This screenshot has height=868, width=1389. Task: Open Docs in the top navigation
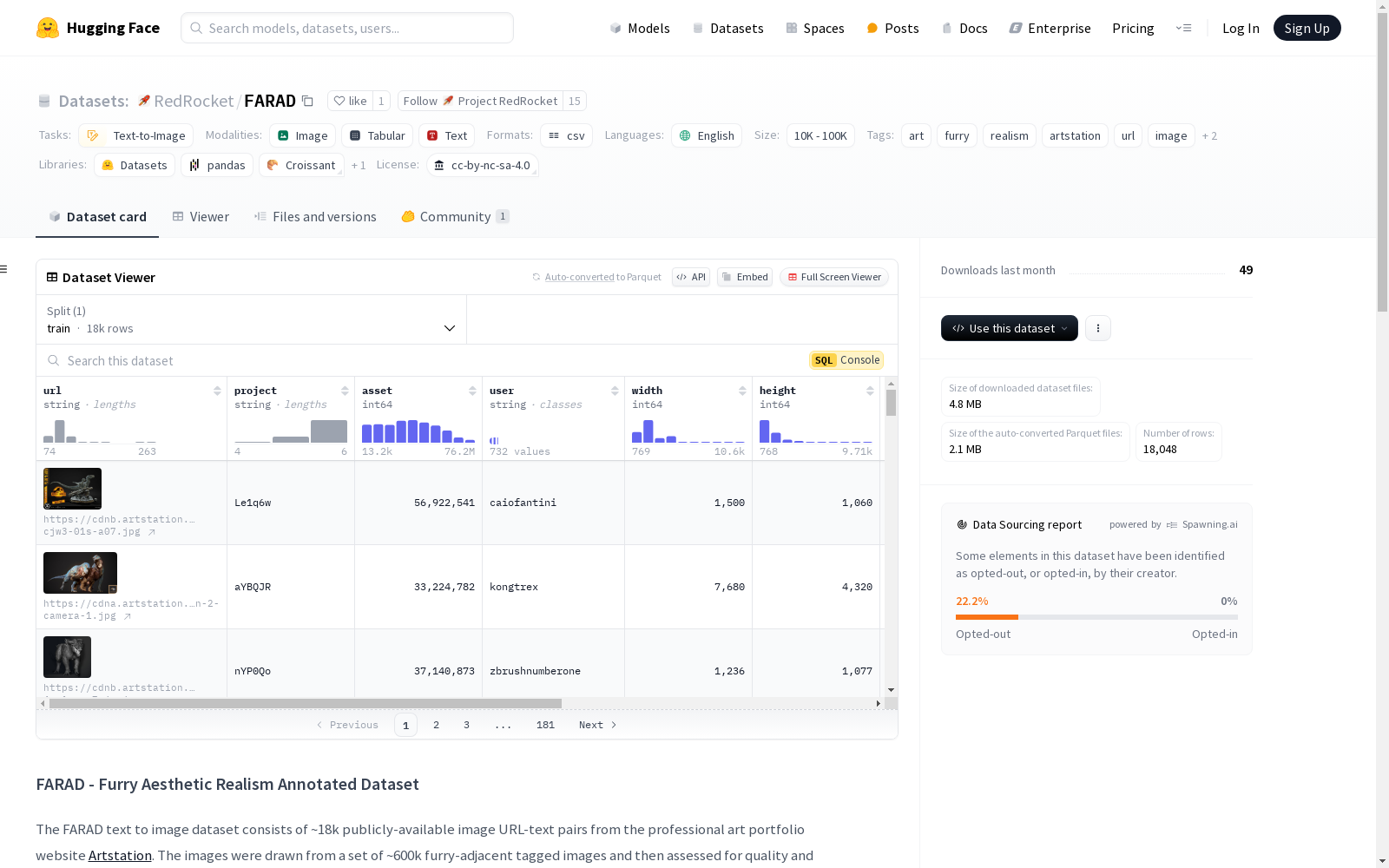pyautogui.click(x=964, y=28)
